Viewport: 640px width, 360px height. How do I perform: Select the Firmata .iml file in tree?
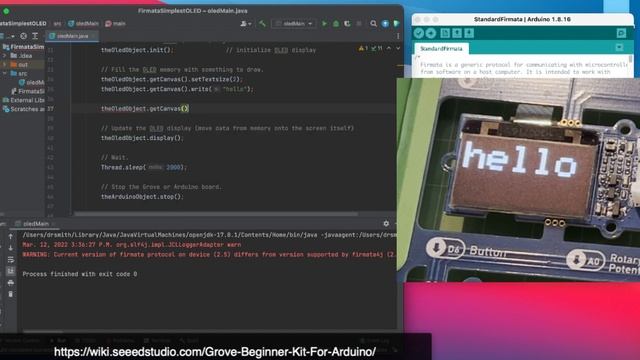point(28,91)
